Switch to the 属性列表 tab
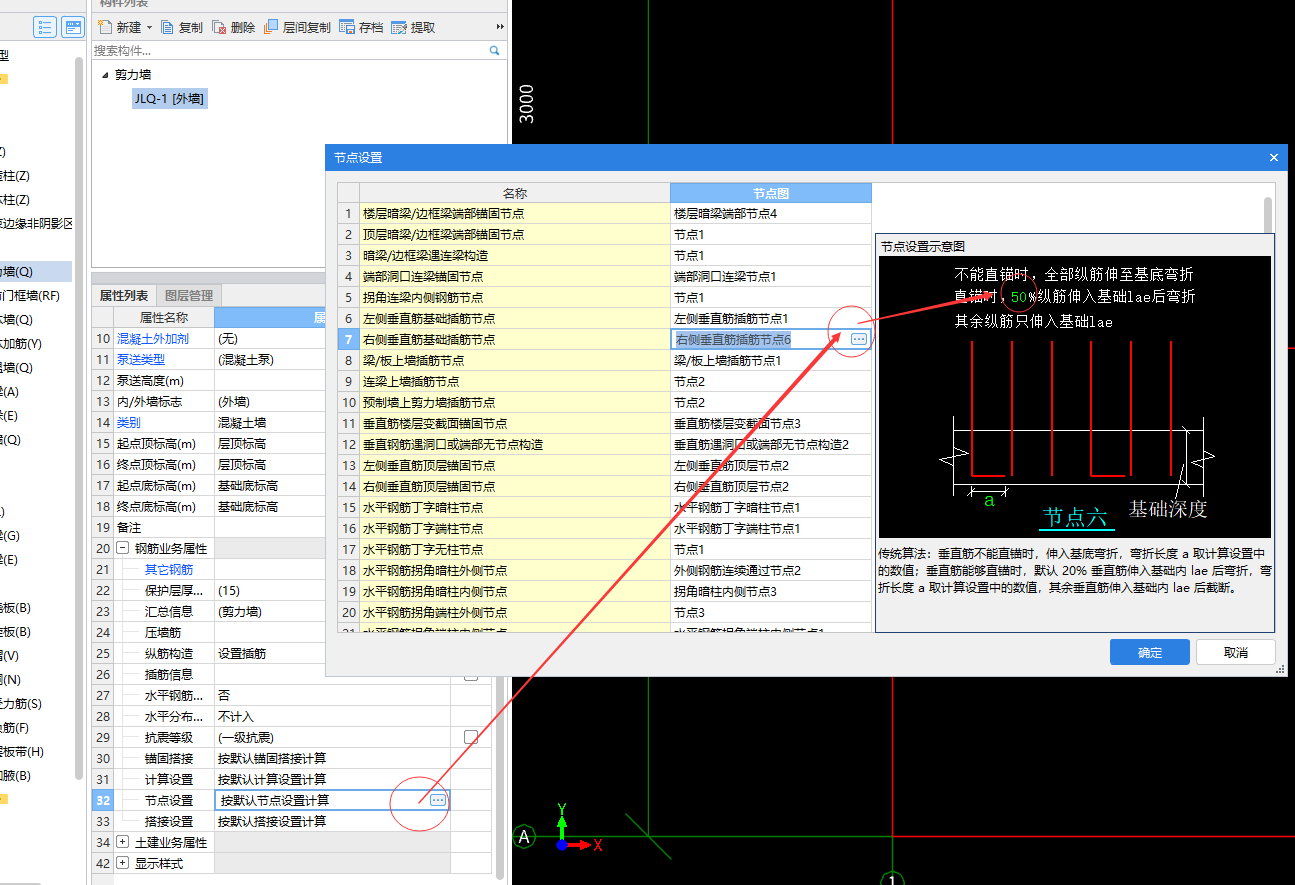 click(124, 295)
